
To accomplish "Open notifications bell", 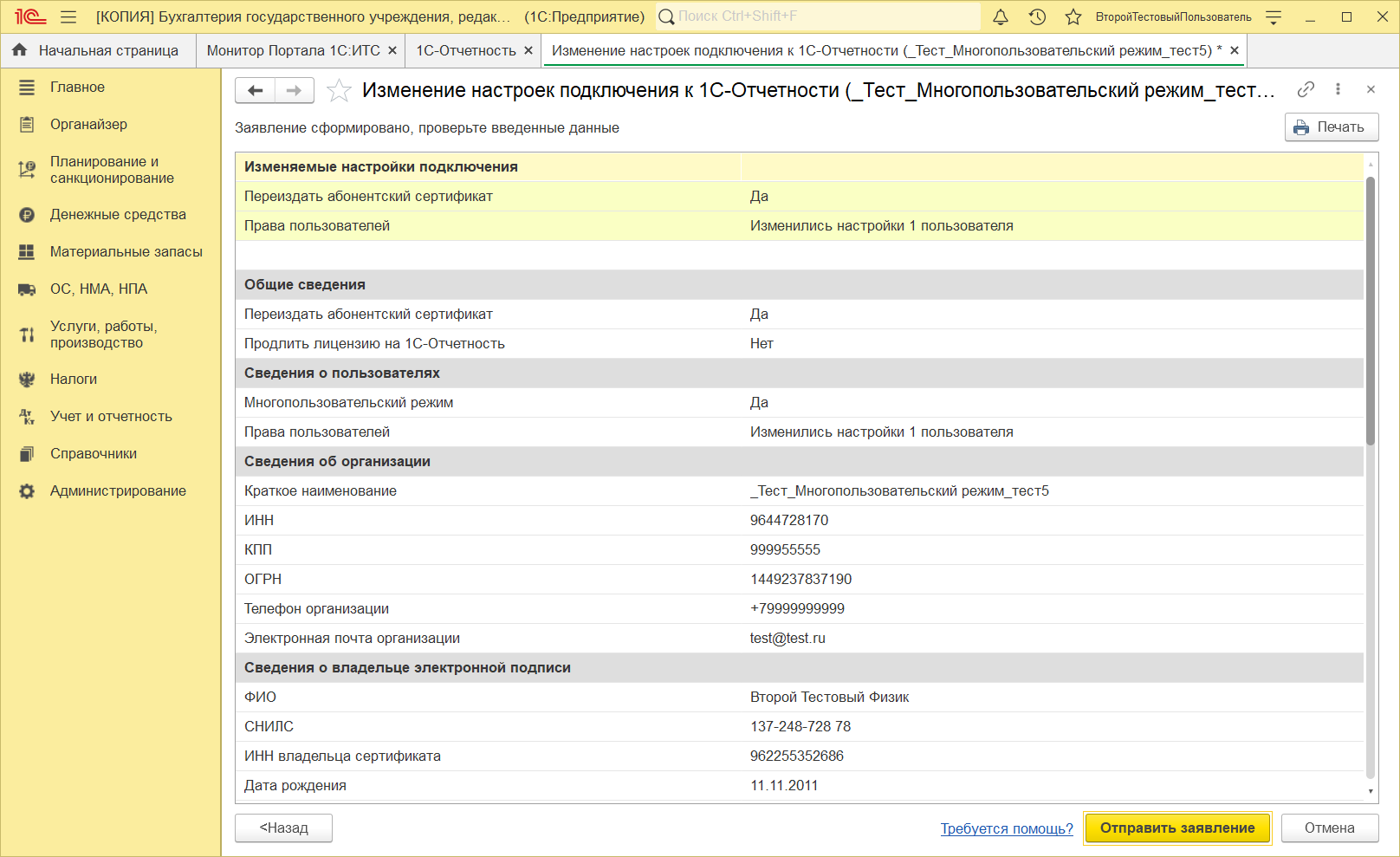I will click(1001, 16).
